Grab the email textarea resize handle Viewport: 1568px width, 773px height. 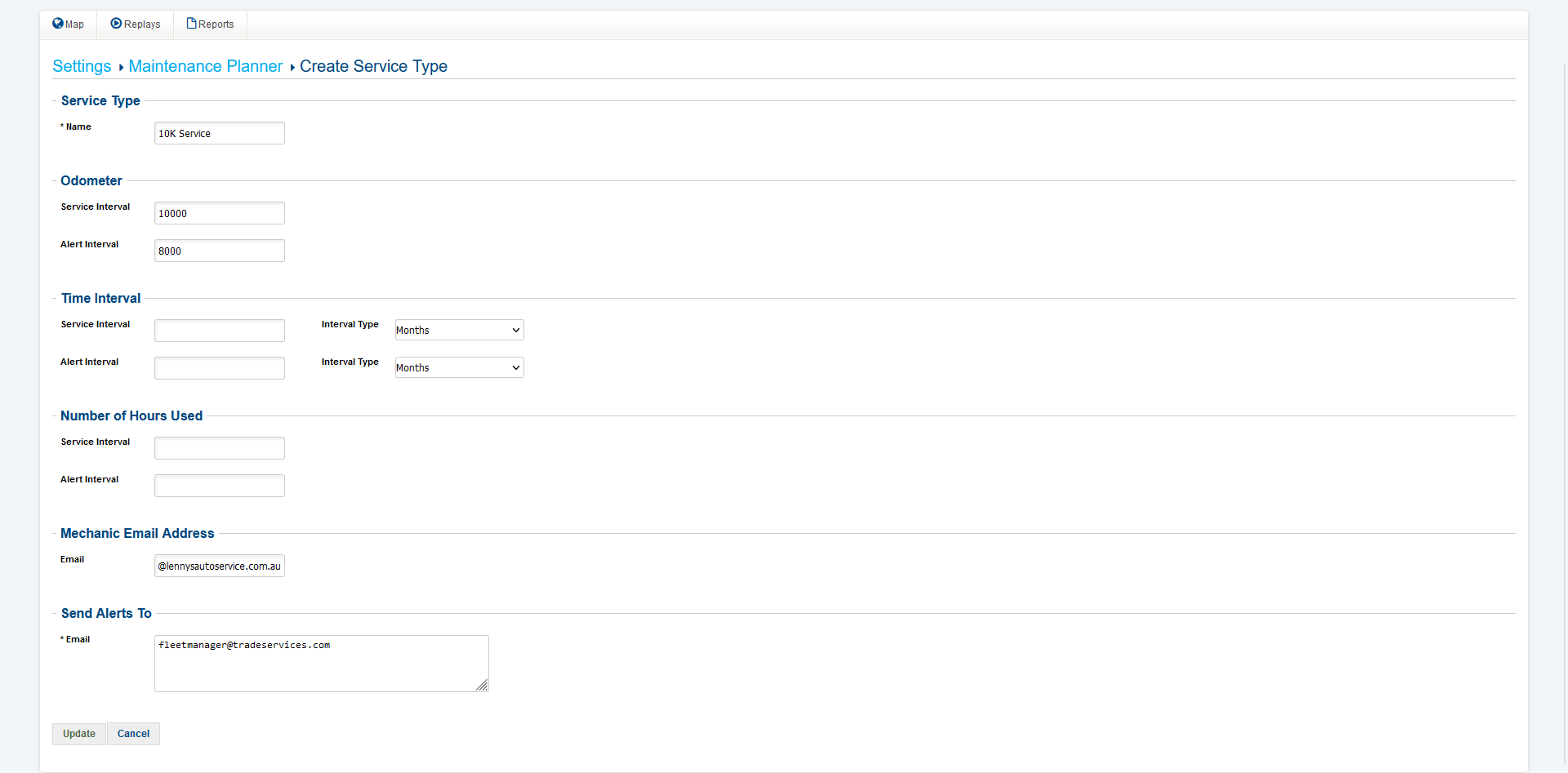483,686
